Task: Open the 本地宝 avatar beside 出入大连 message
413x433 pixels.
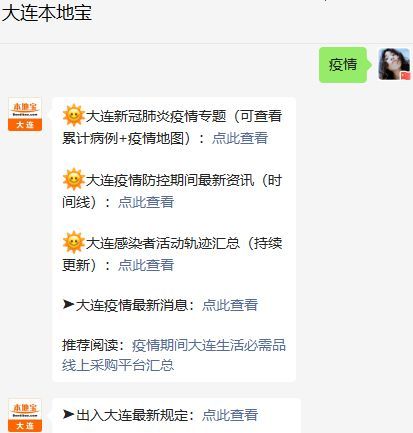Action: click(25, 415)
